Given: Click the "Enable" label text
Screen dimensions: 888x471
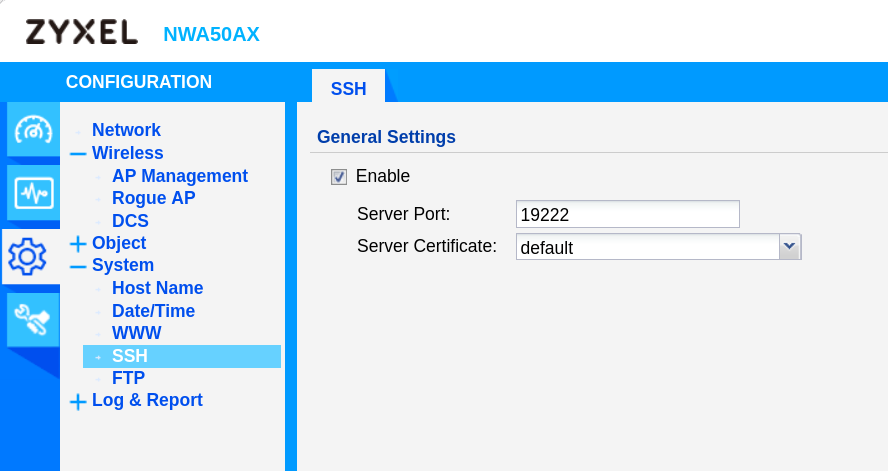Looking at the screenshot, I should (382, 176).
